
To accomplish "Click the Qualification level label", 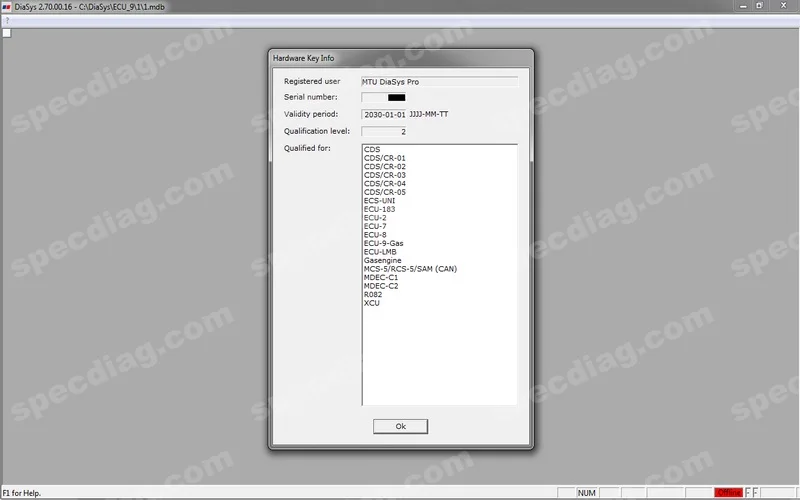I will 317,131.
